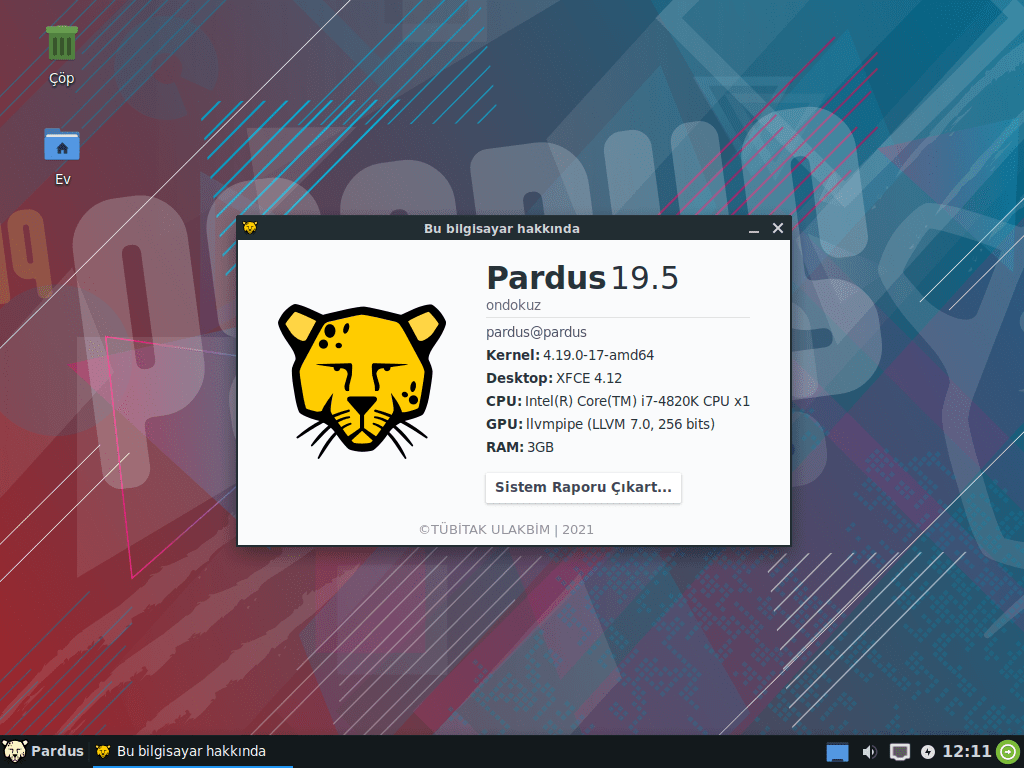Open the wired network connection icon
This screenshot has height=768, width=1024.
[900, 751]
